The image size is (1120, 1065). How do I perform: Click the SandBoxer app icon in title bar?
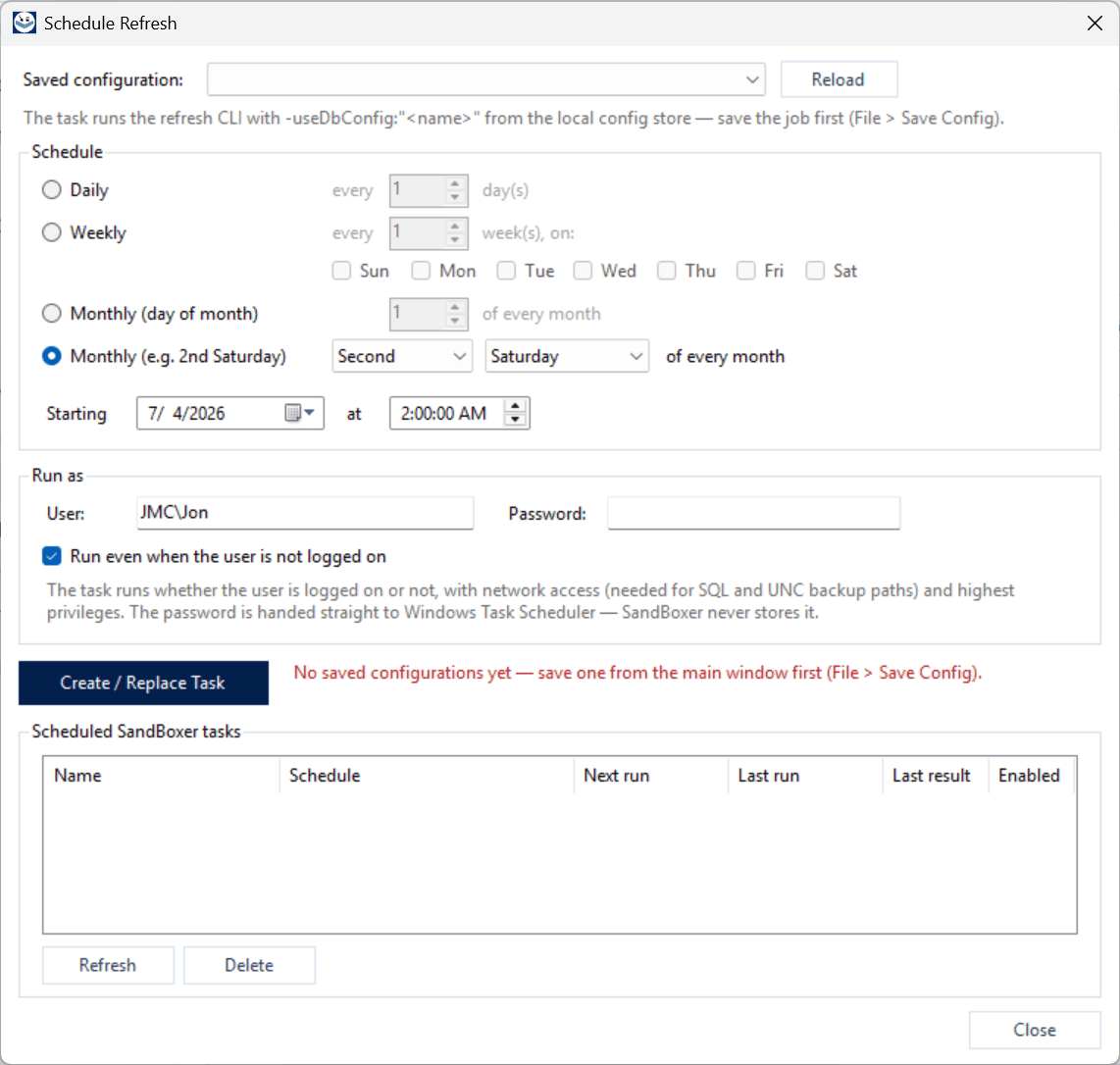25,23
